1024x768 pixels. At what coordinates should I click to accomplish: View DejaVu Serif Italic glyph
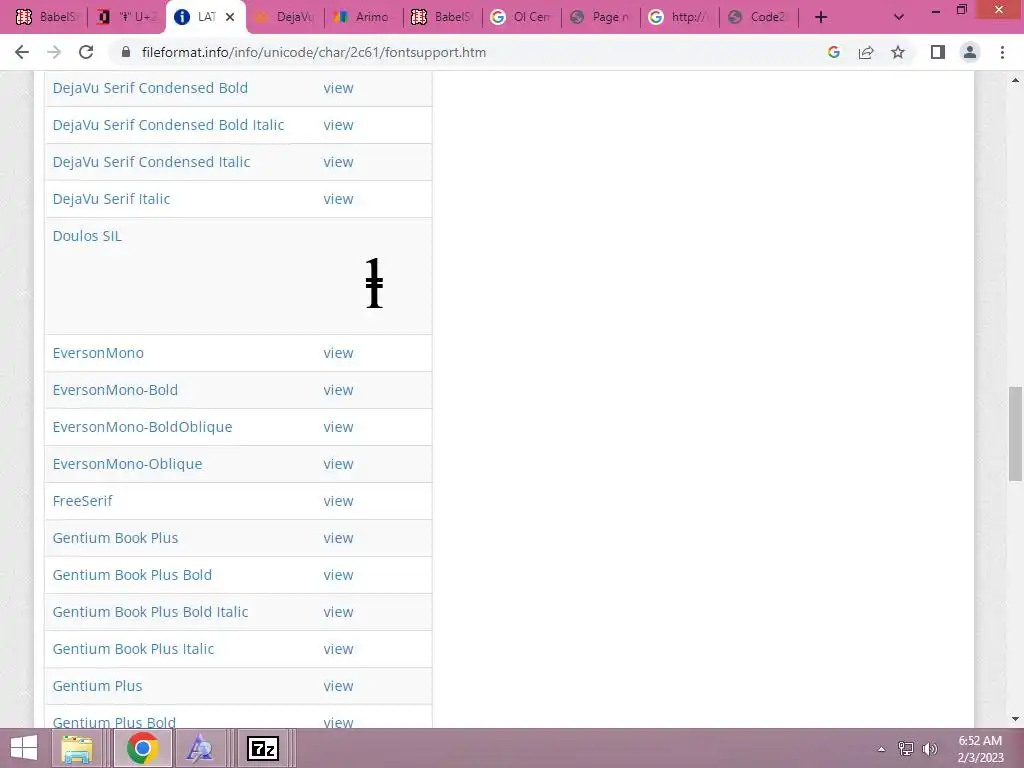point(338,199)
